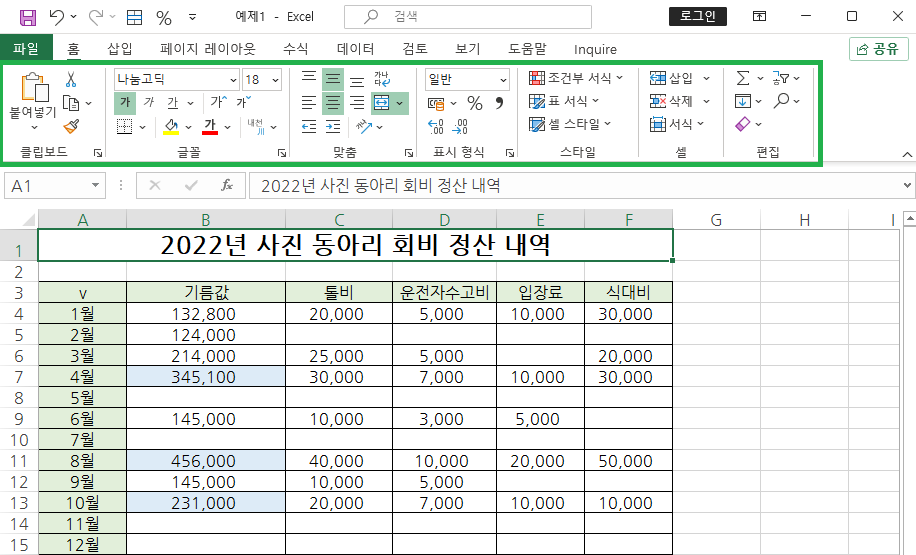The image size is (916, 555).
Task: Cut selection with the scissors icon
Action: coord(71,79)
